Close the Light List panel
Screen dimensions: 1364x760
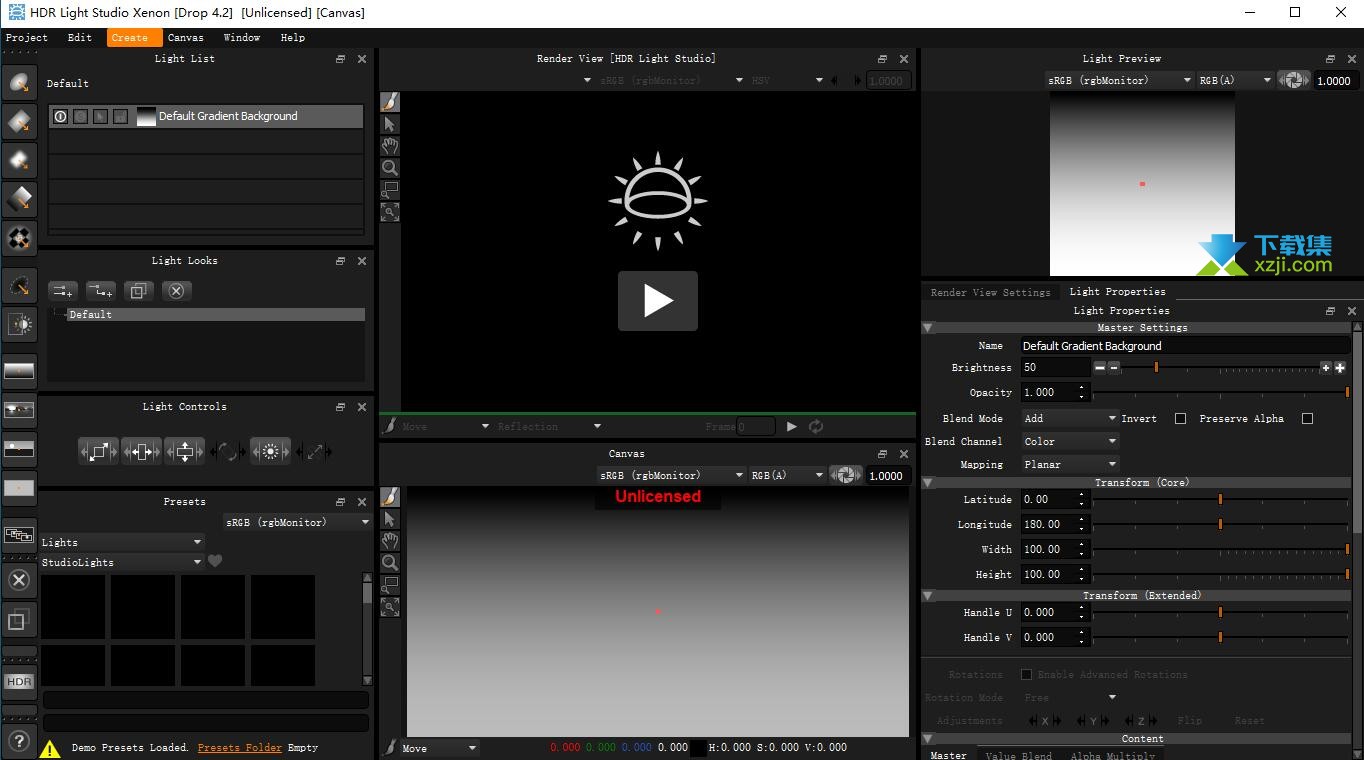click(362, 59)
